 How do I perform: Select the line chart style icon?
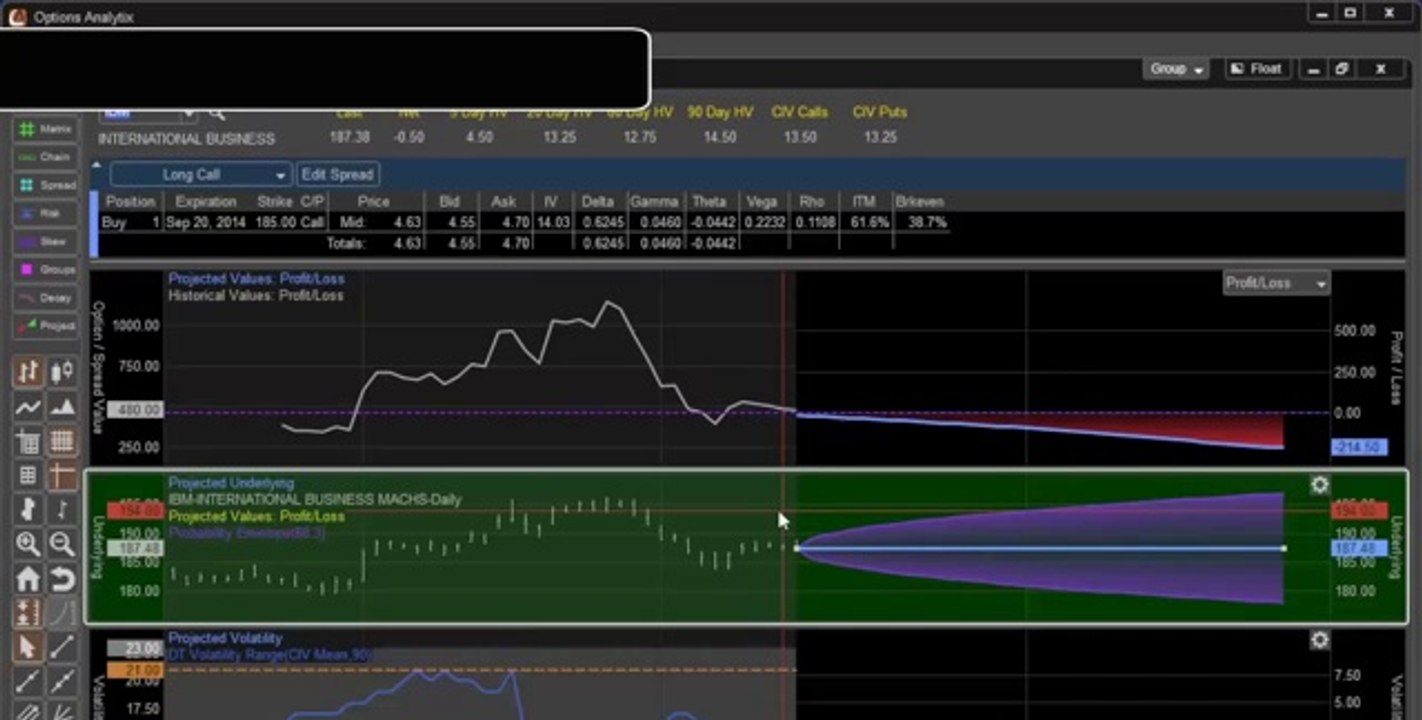[x=28, y=406]
